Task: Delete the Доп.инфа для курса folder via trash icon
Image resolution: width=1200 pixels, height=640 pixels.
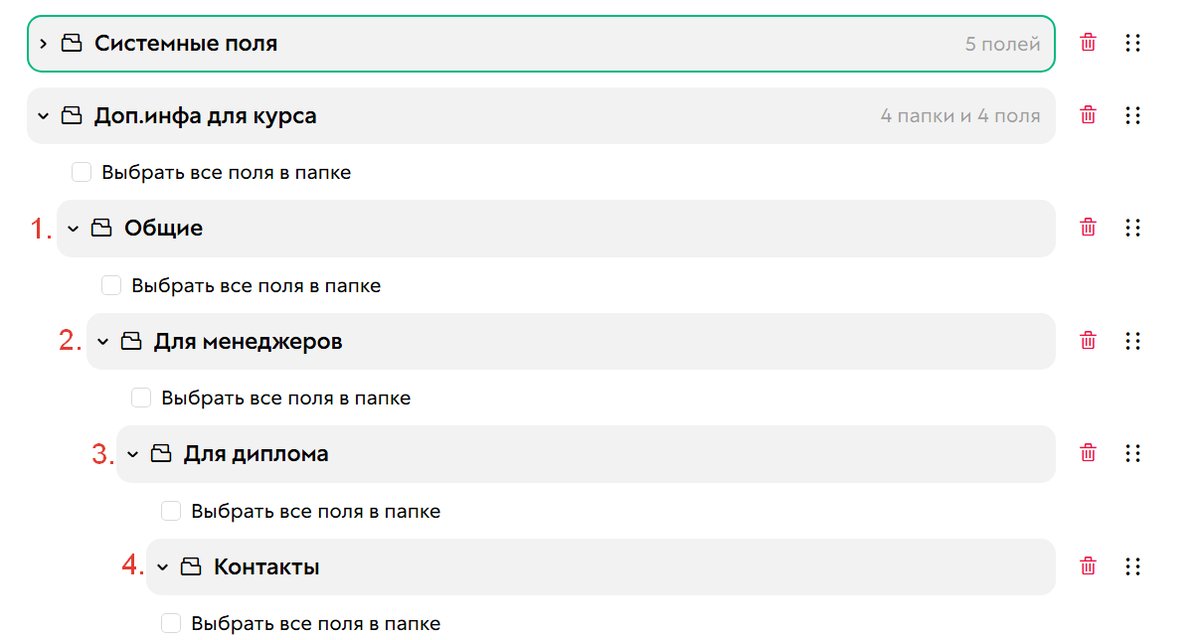Action: (x=1088, y=115)
